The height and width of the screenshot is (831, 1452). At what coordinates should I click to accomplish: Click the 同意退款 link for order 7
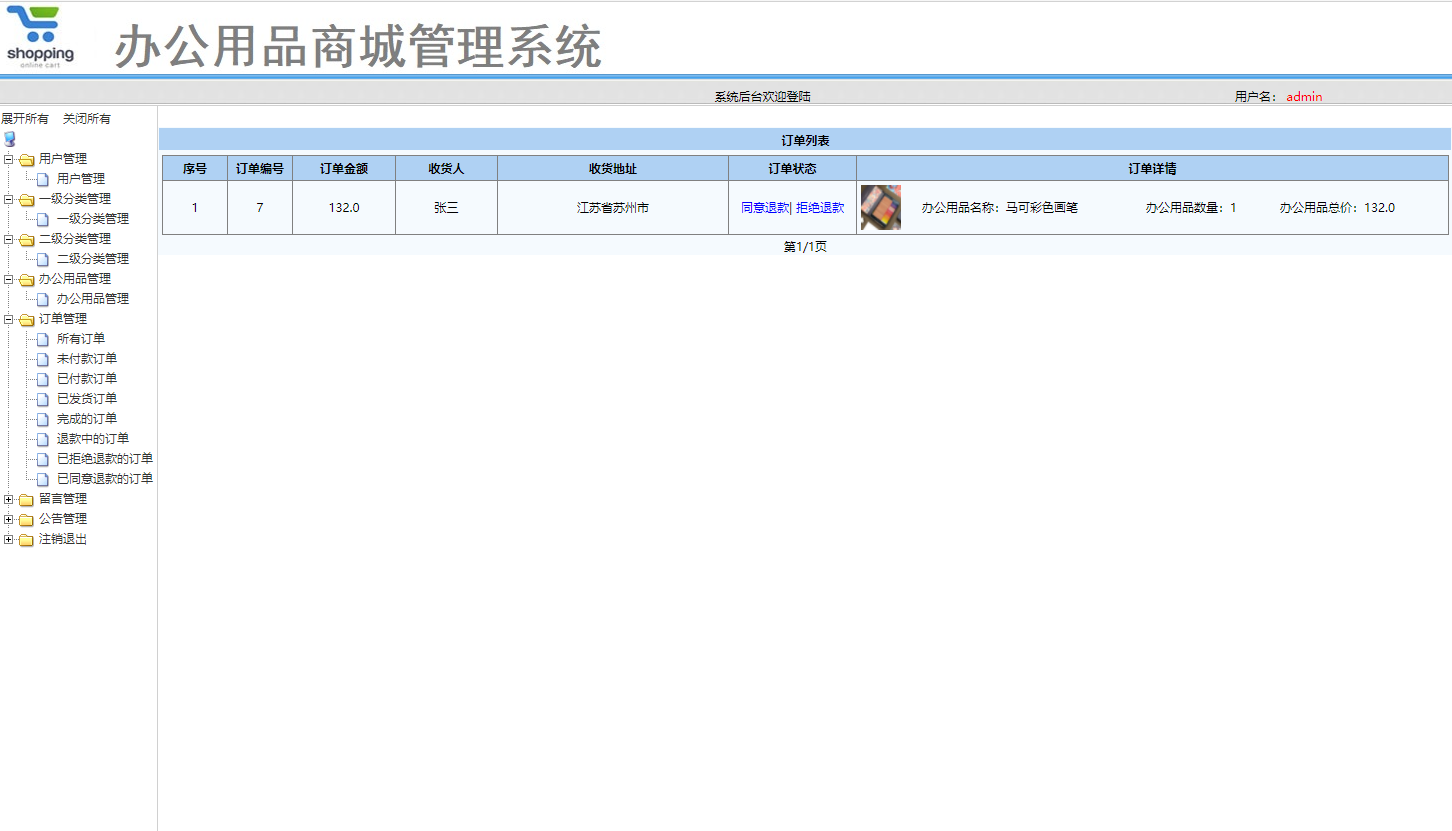(x=765, y=207)
